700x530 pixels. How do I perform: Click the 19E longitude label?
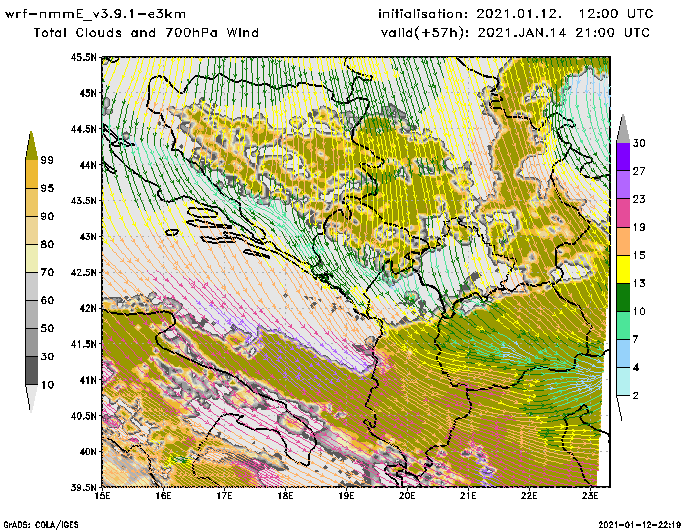coord(346,496)
